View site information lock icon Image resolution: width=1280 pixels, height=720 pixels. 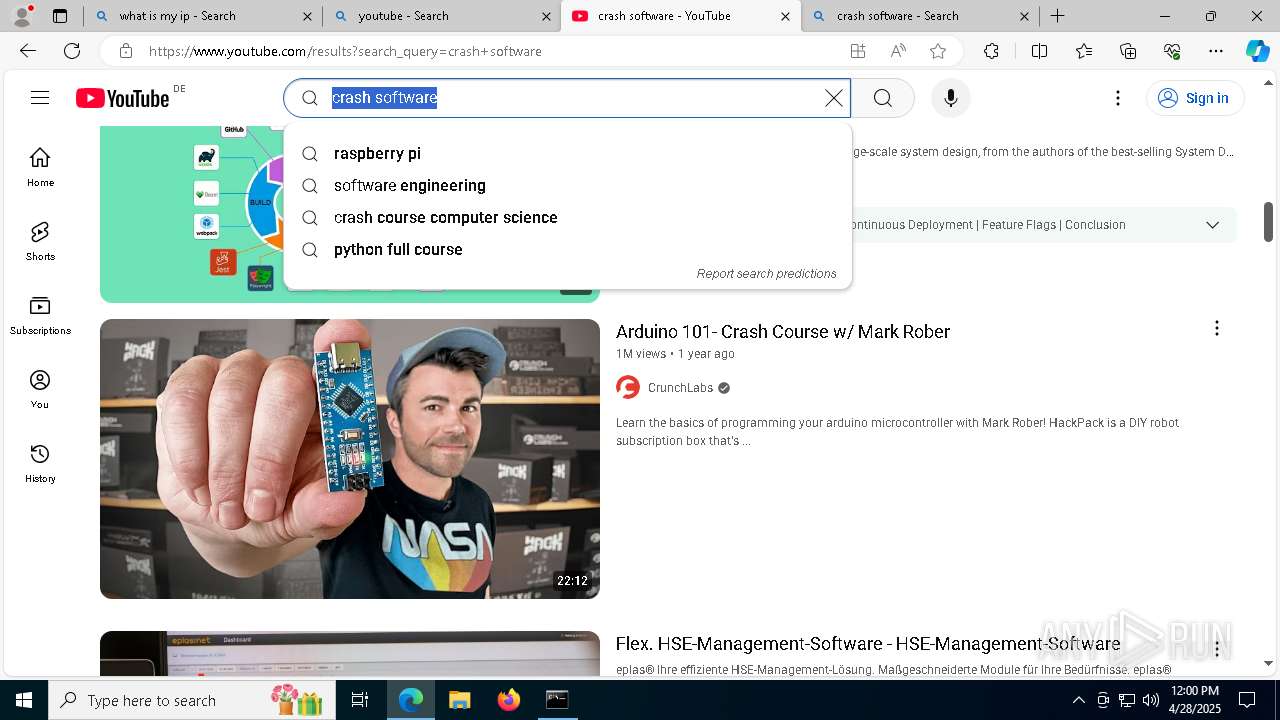pos(125,51)
